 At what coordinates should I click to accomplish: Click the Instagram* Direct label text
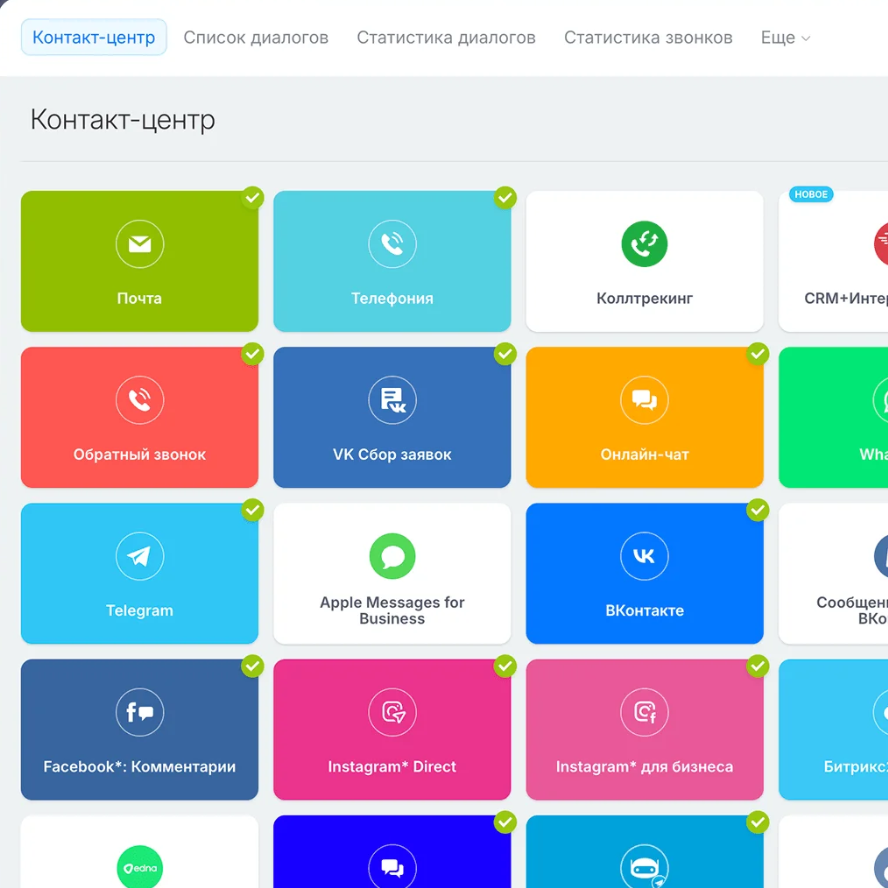[392, 767]
